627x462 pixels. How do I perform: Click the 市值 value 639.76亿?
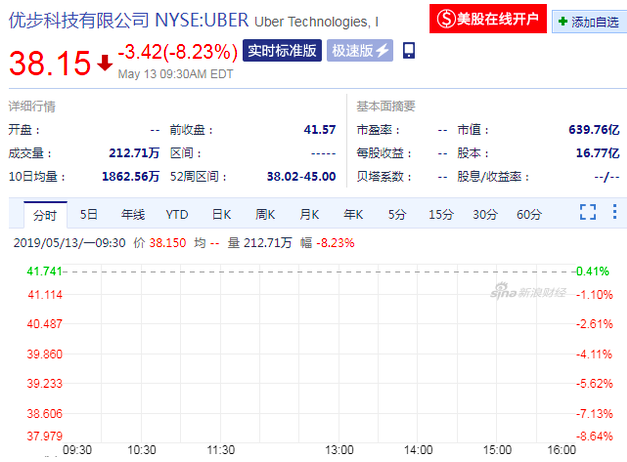[x=594, y=130]
